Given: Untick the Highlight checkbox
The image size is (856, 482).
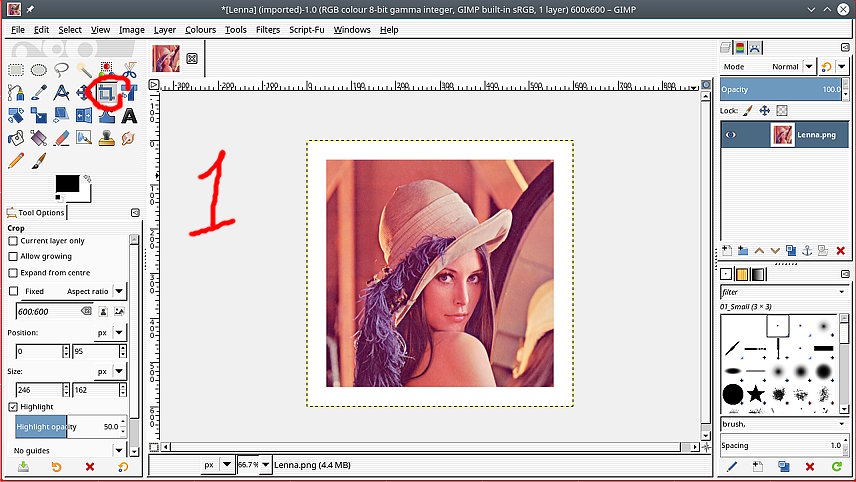Looking at the screenshot, I should click(13, 407).
